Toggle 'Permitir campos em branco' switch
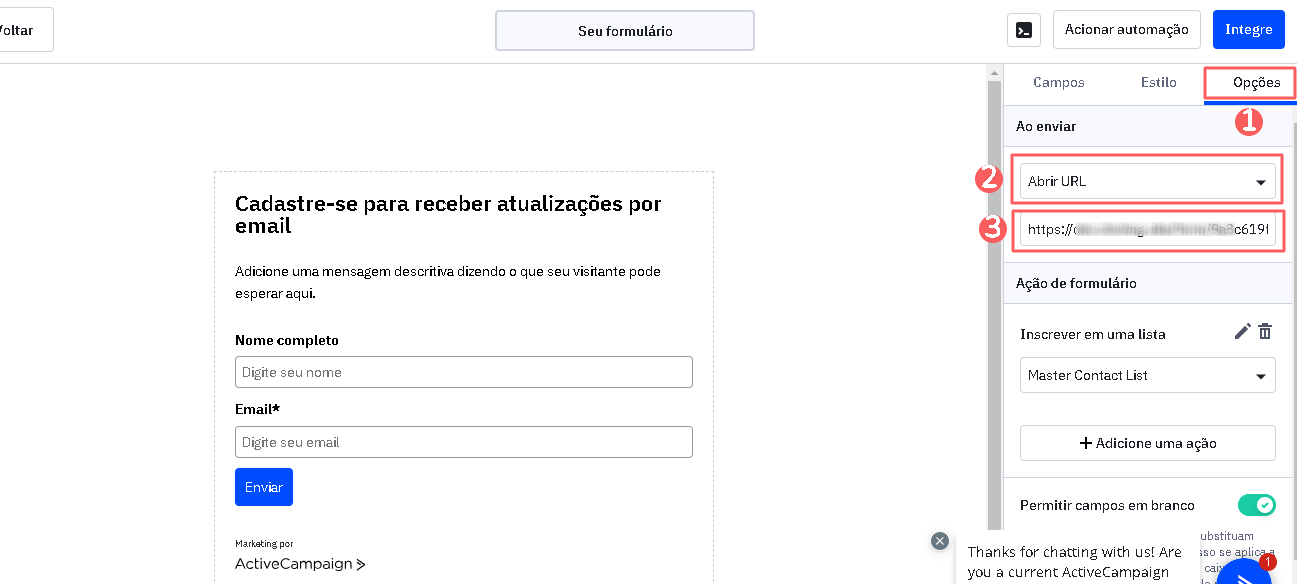This screenshot has width=1302, height=584. 1256,505
